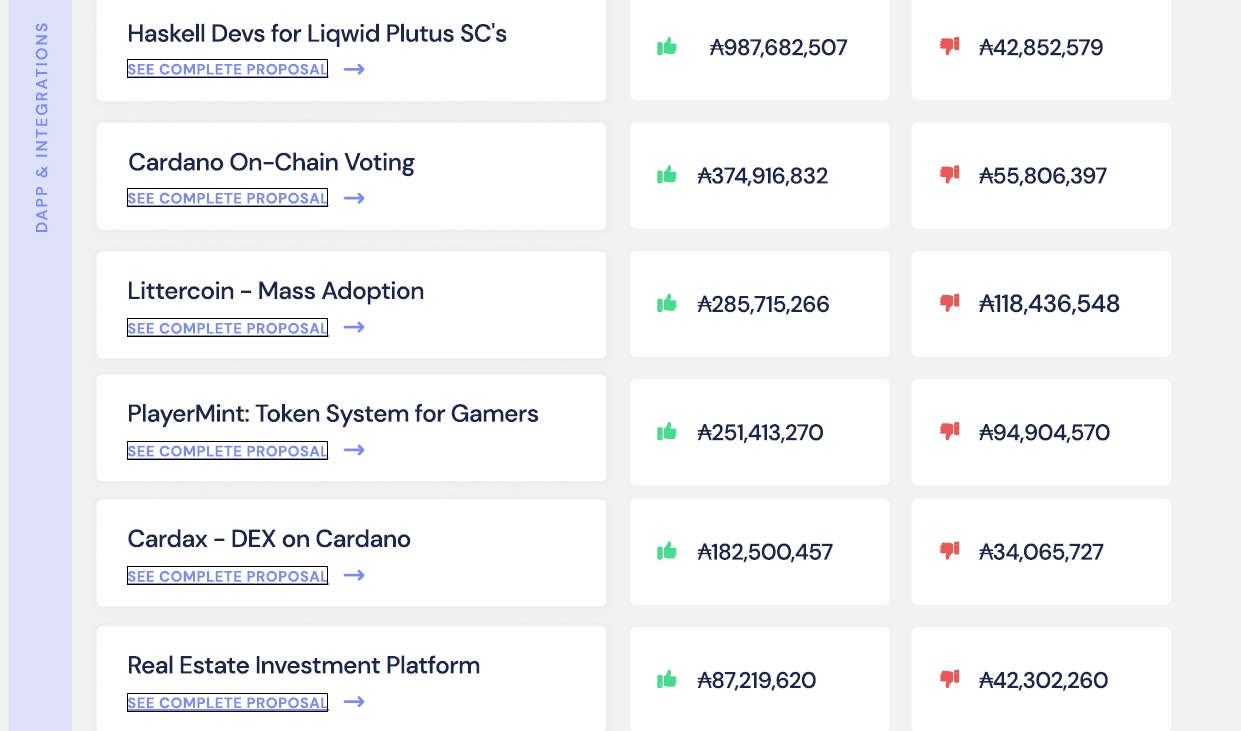
Task: Click arrow icon under PlayerMint title
Action: pyautogui.click(x=354, y=451)
